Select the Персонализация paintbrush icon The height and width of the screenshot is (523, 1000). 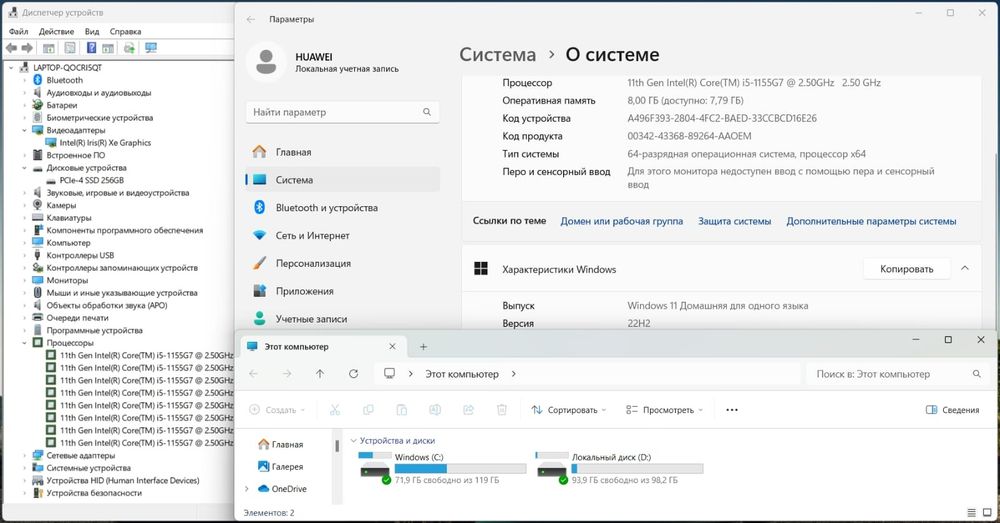pyautogui.click(x=260, y=263)
